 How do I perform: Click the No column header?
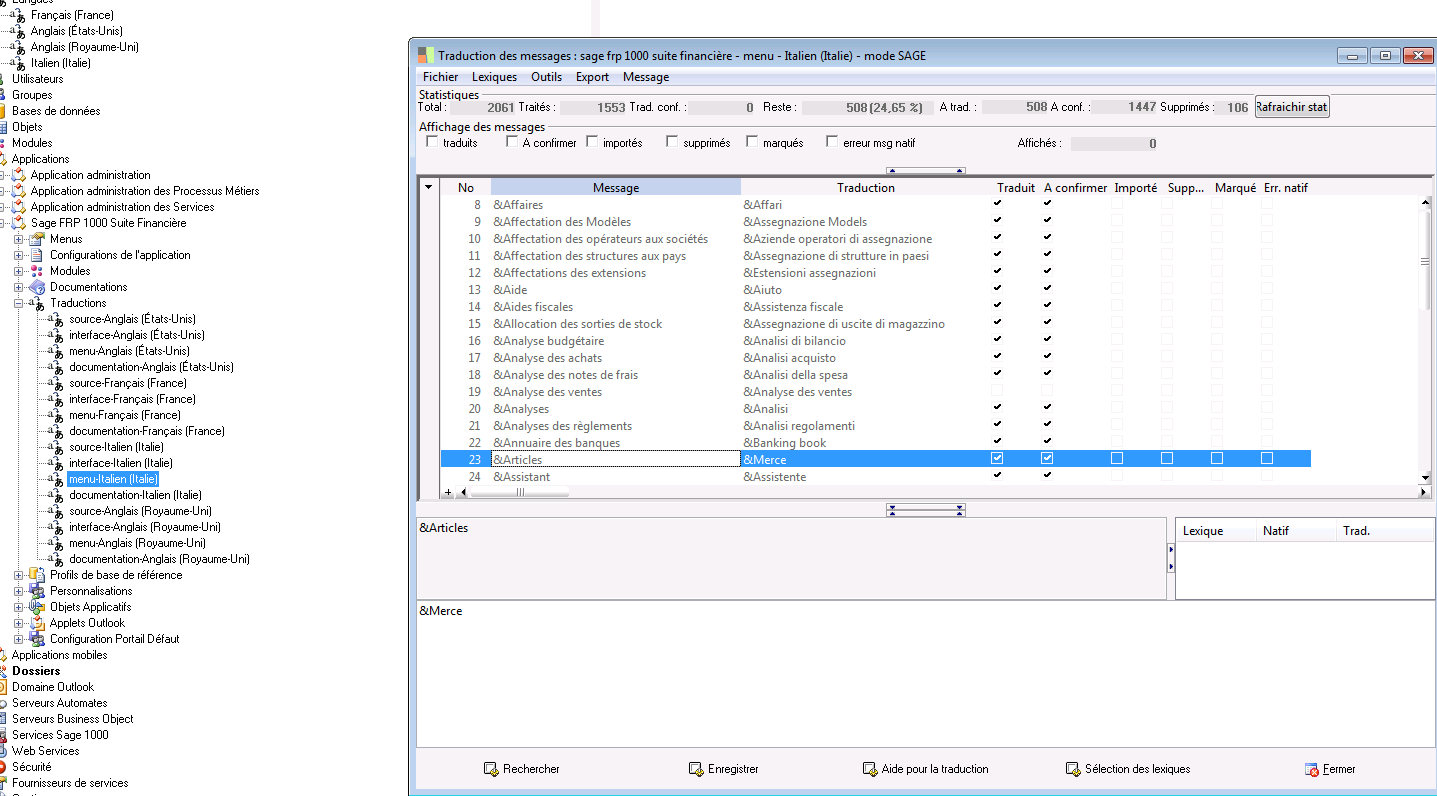point(466,187)
